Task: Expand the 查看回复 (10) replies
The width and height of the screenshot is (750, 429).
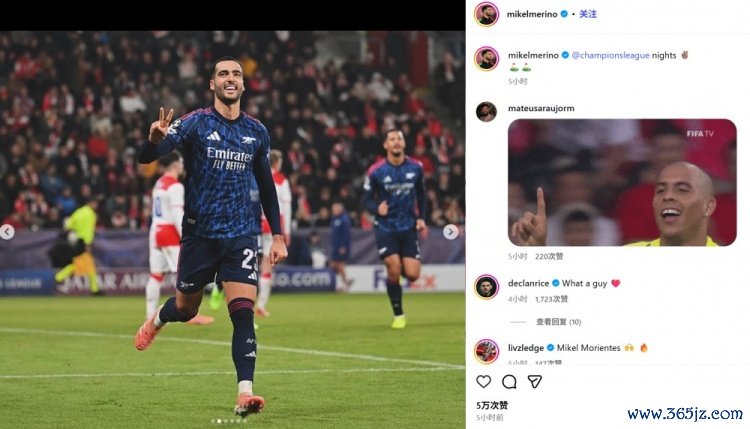Action: click(x=558, y=322)
